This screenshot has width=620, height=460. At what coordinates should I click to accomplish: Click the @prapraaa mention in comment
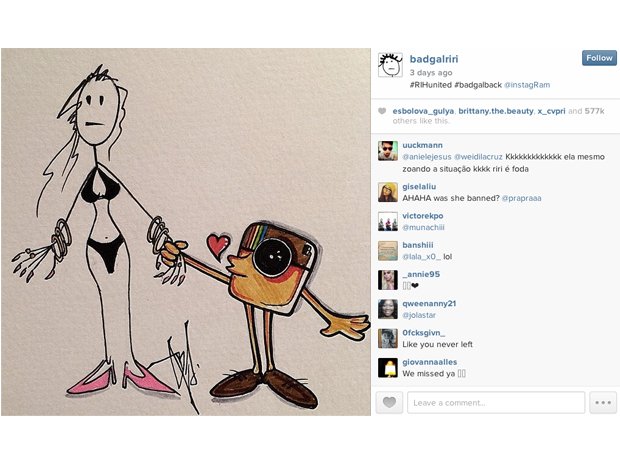522,198
